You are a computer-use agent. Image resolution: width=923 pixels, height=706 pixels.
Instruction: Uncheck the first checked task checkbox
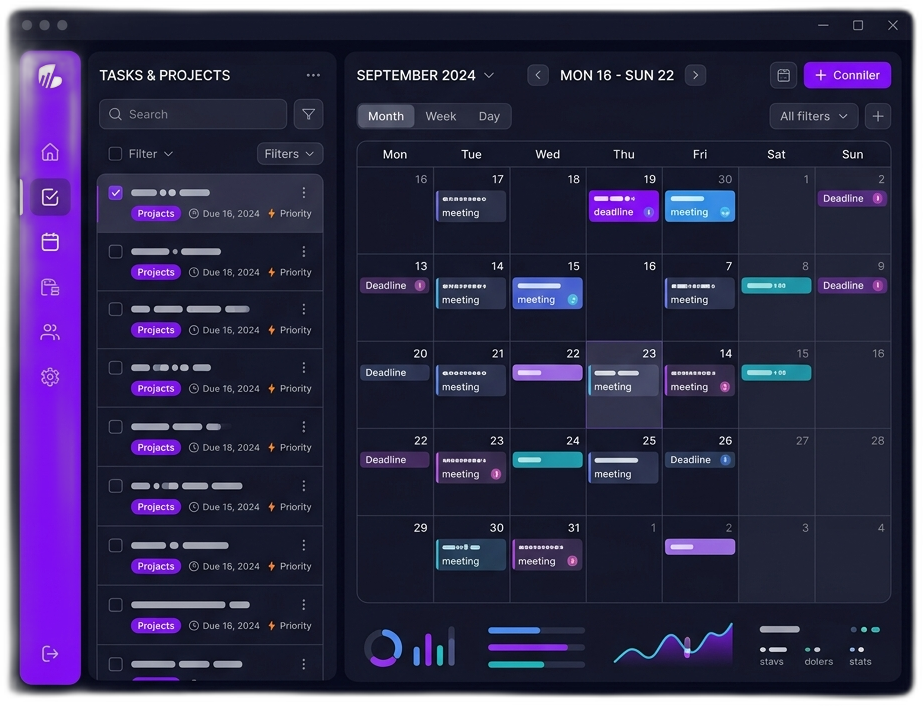click(115, 193)
